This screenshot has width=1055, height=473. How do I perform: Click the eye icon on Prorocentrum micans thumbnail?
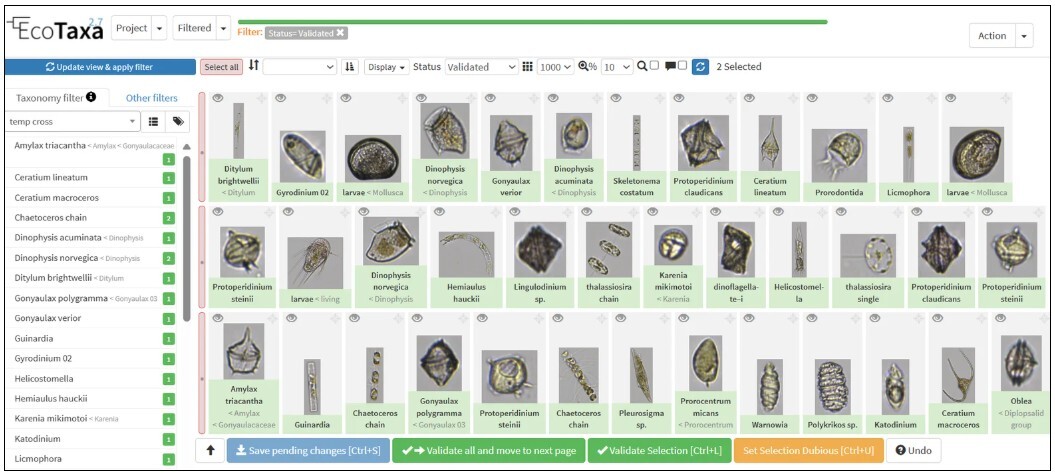pos(684,318)
